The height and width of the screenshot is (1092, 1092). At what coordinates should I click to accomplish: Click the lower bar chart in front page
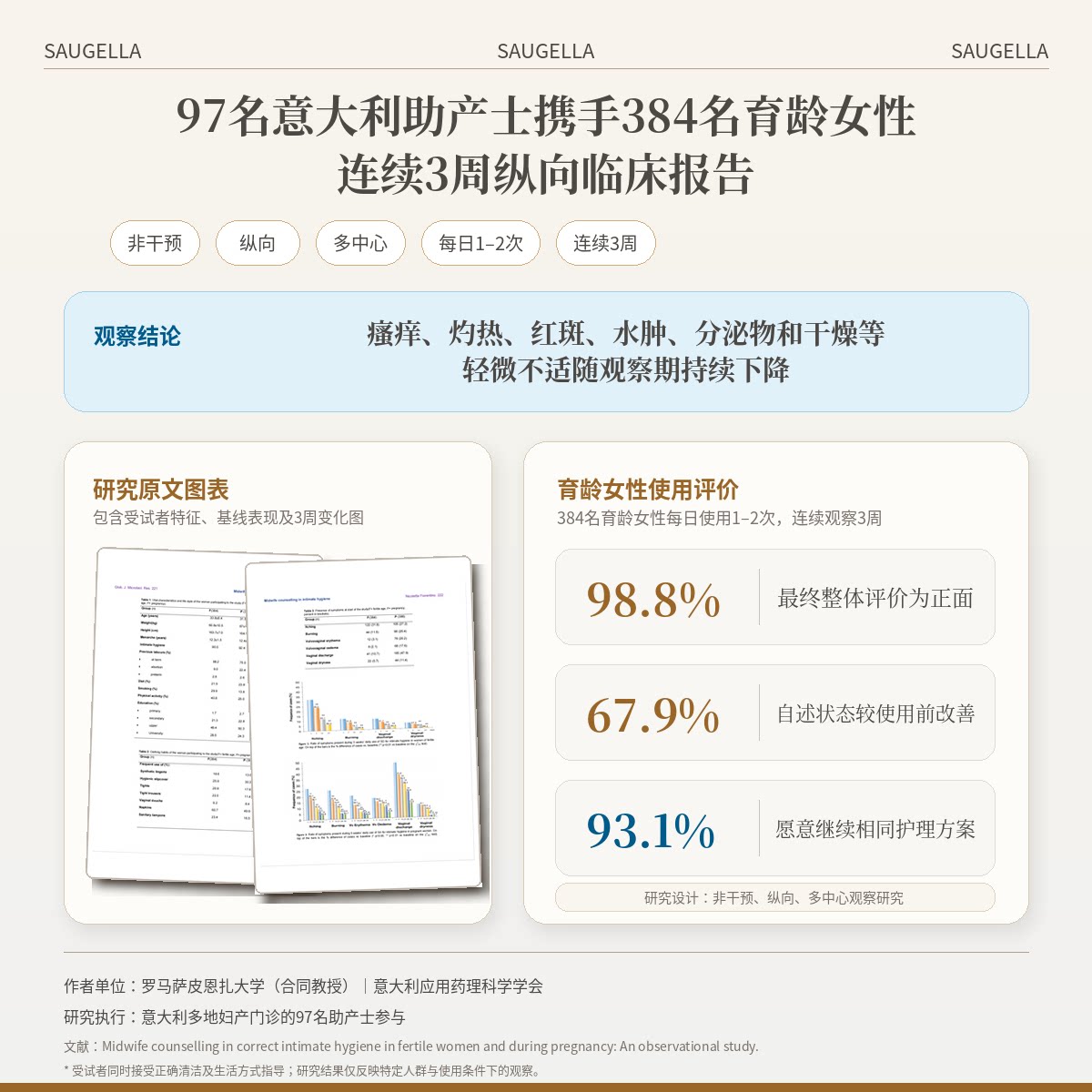pyautogui.click(x=364, y=794)
